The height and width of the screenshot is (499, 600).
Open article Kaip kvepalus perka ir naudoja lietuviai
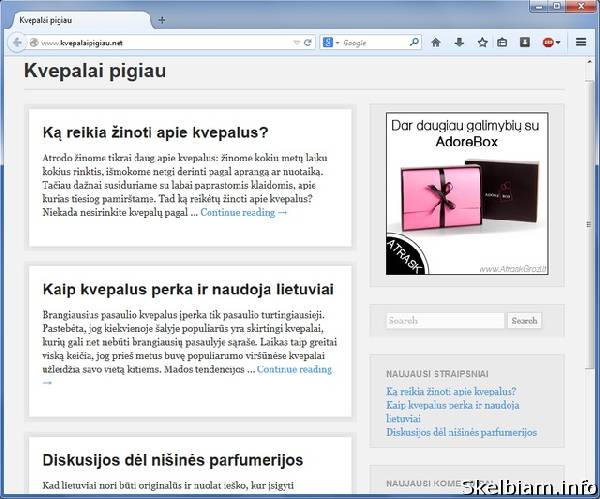pyautogui.click(x=188, y=289)
